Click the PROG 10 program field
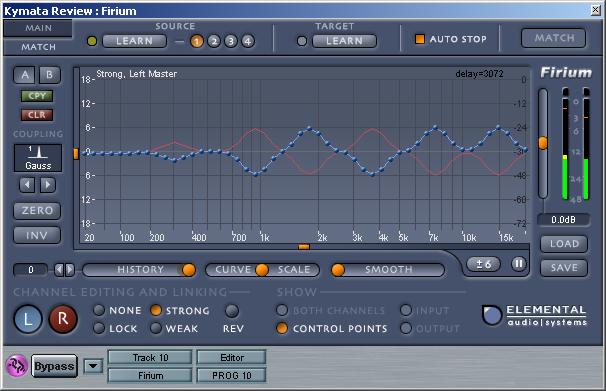 pos(232,376)
